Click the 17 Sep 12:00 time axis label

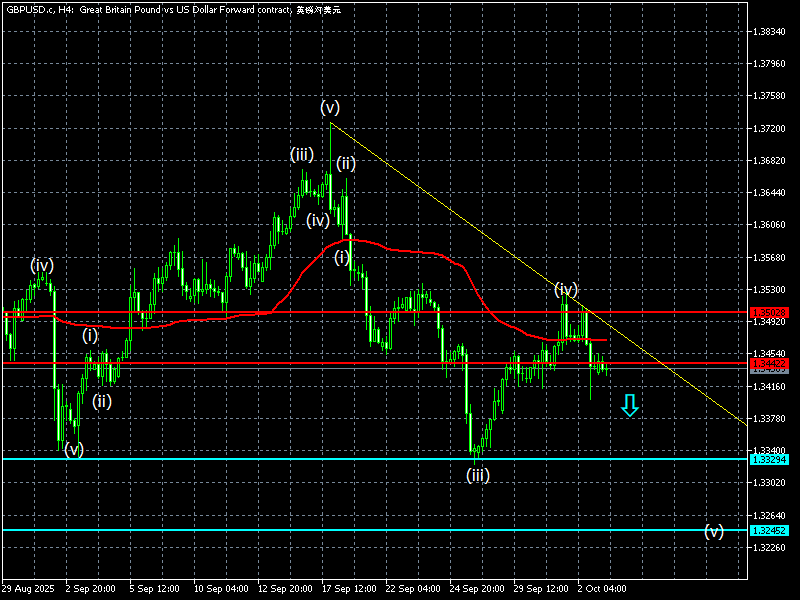(349, 589)
